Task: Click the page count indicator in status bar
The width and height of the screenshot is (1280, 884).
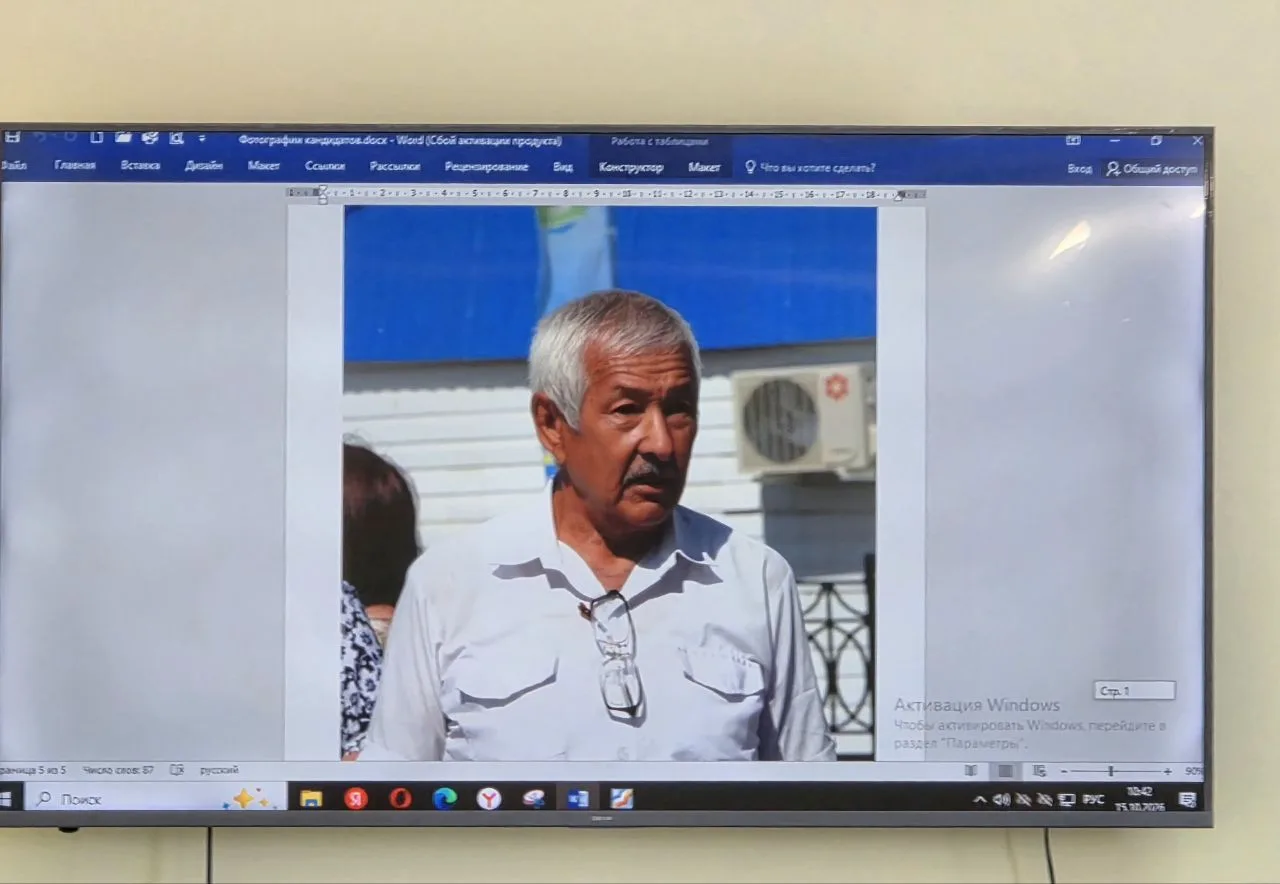Action: click(33, 770)
